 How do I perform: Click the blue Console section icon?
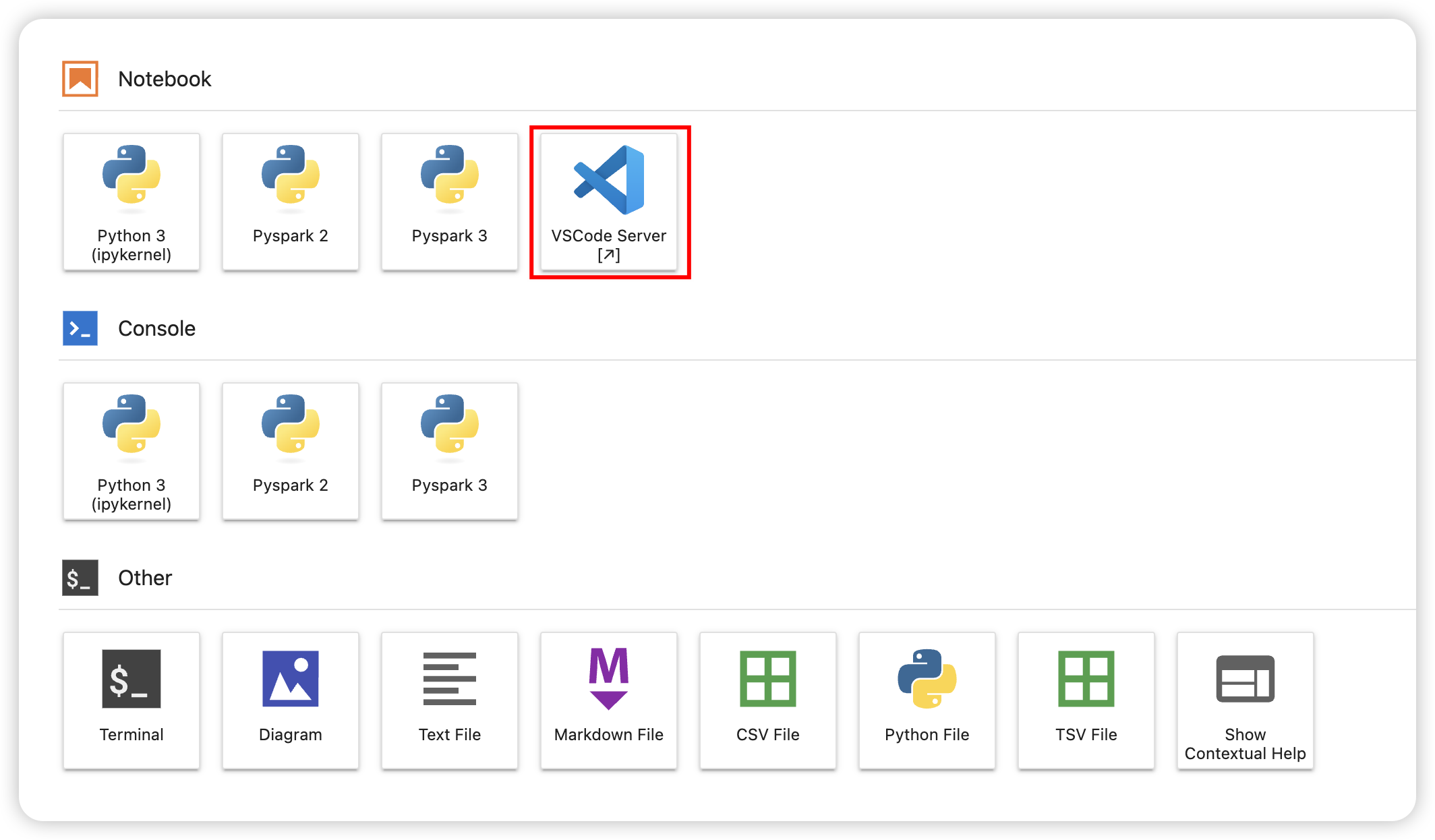click(x=80, y=328)
